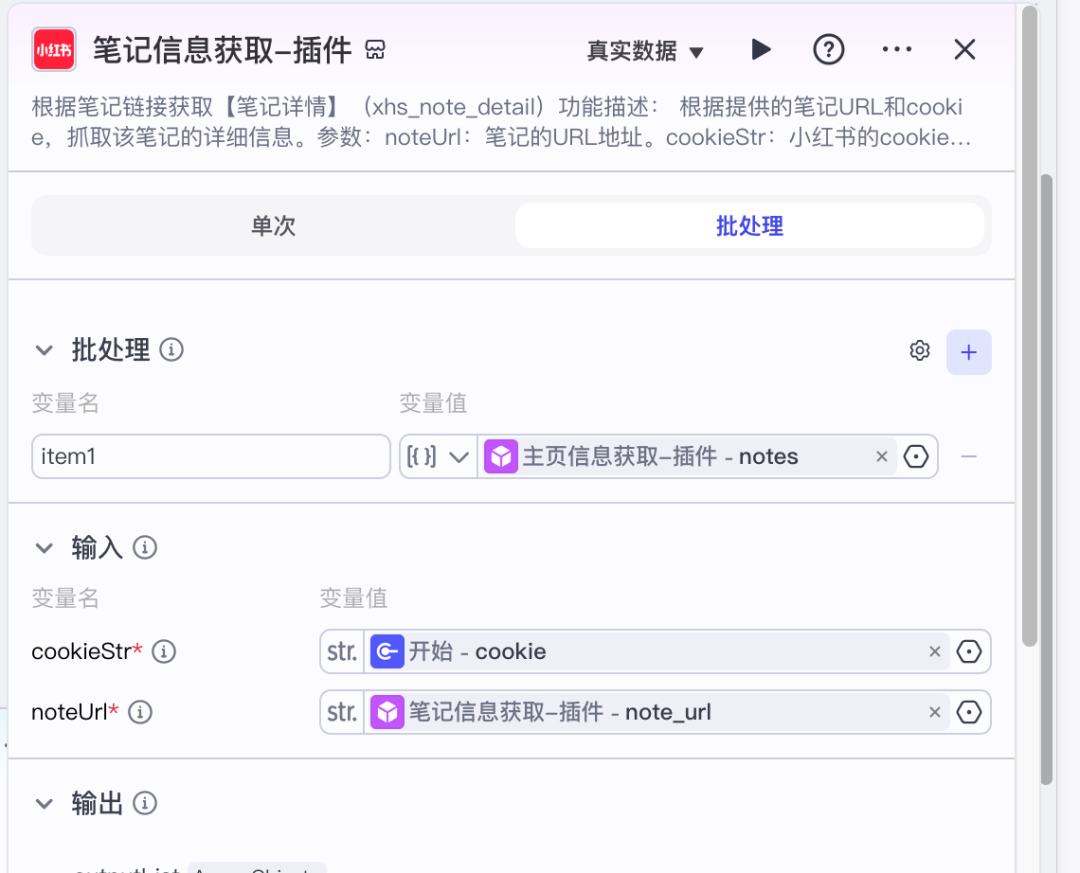Open variable selector hexagon for cookieStr
Viewport: 1080px width, 873px height.
[969, 651]
